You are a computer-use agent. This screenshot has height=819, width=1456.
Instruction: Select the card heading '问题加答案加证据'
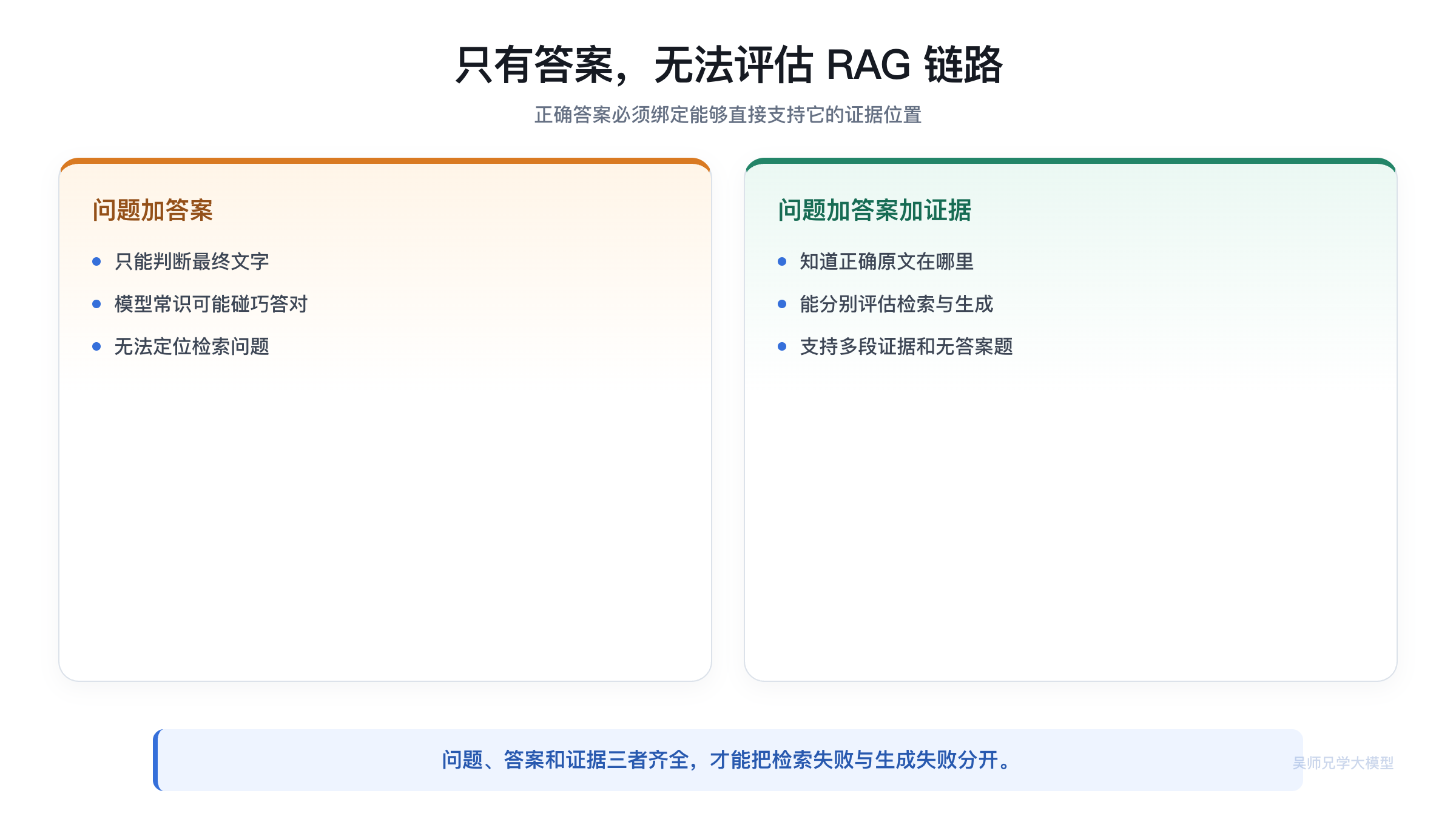[875, 210]
